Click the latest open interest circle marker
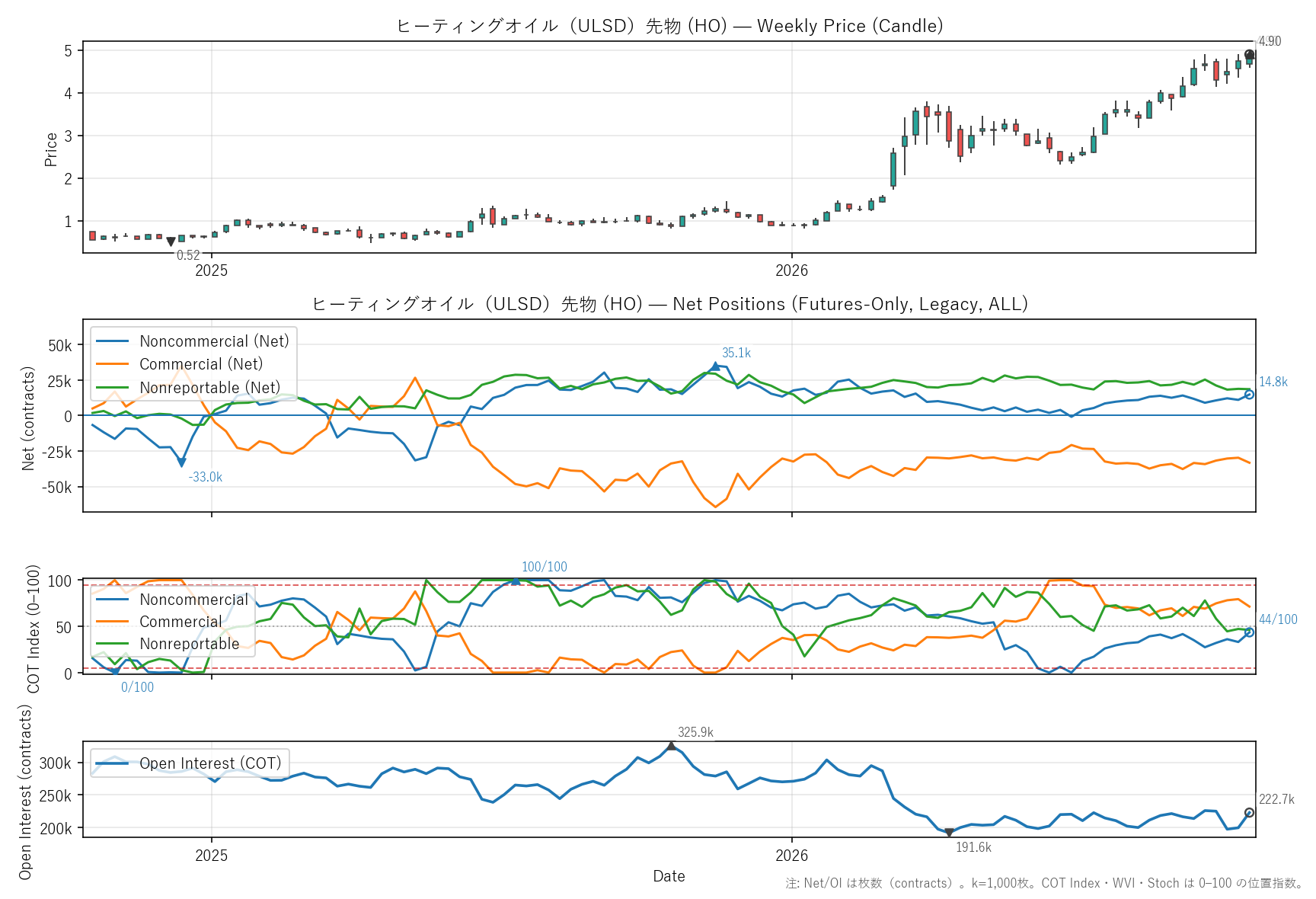 pos(1249,813)
